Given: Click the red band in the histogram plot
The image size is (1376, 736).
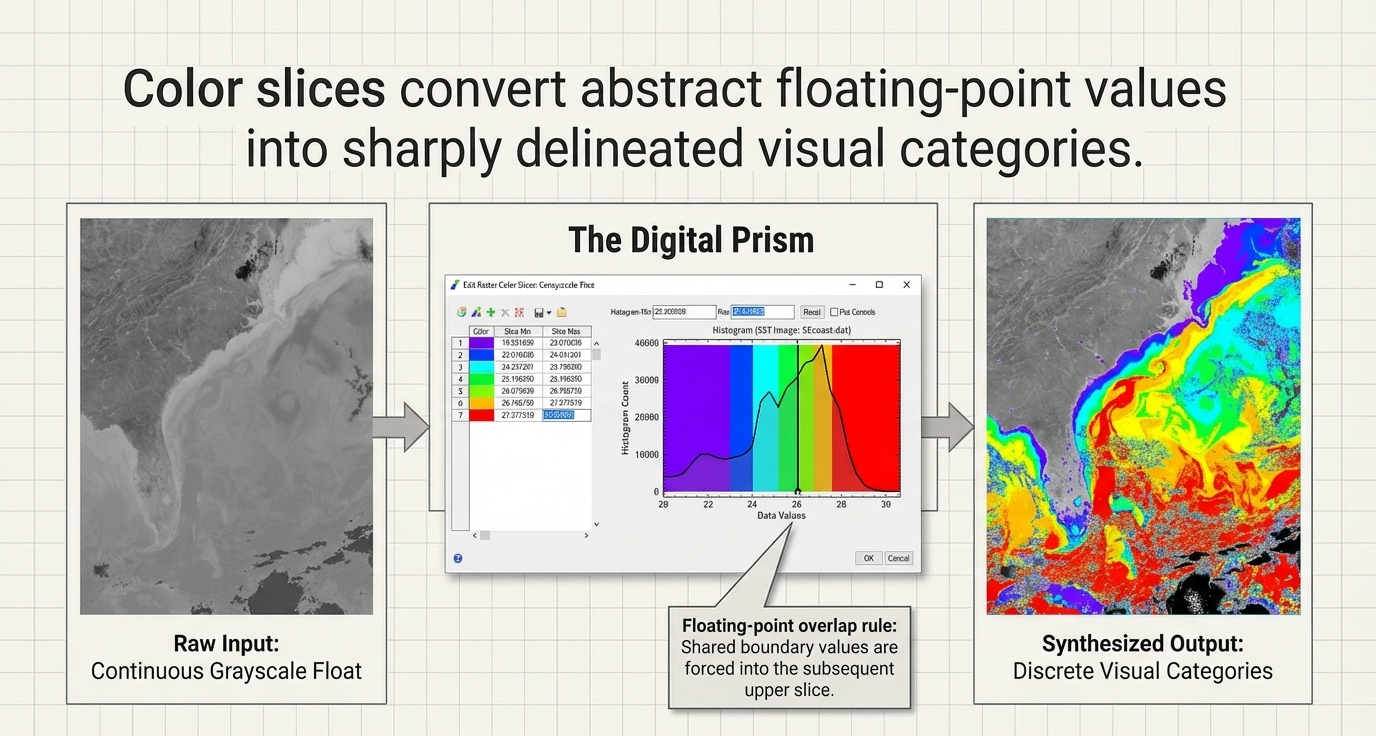Looking at the screenshot, I should tap(866, 416).
